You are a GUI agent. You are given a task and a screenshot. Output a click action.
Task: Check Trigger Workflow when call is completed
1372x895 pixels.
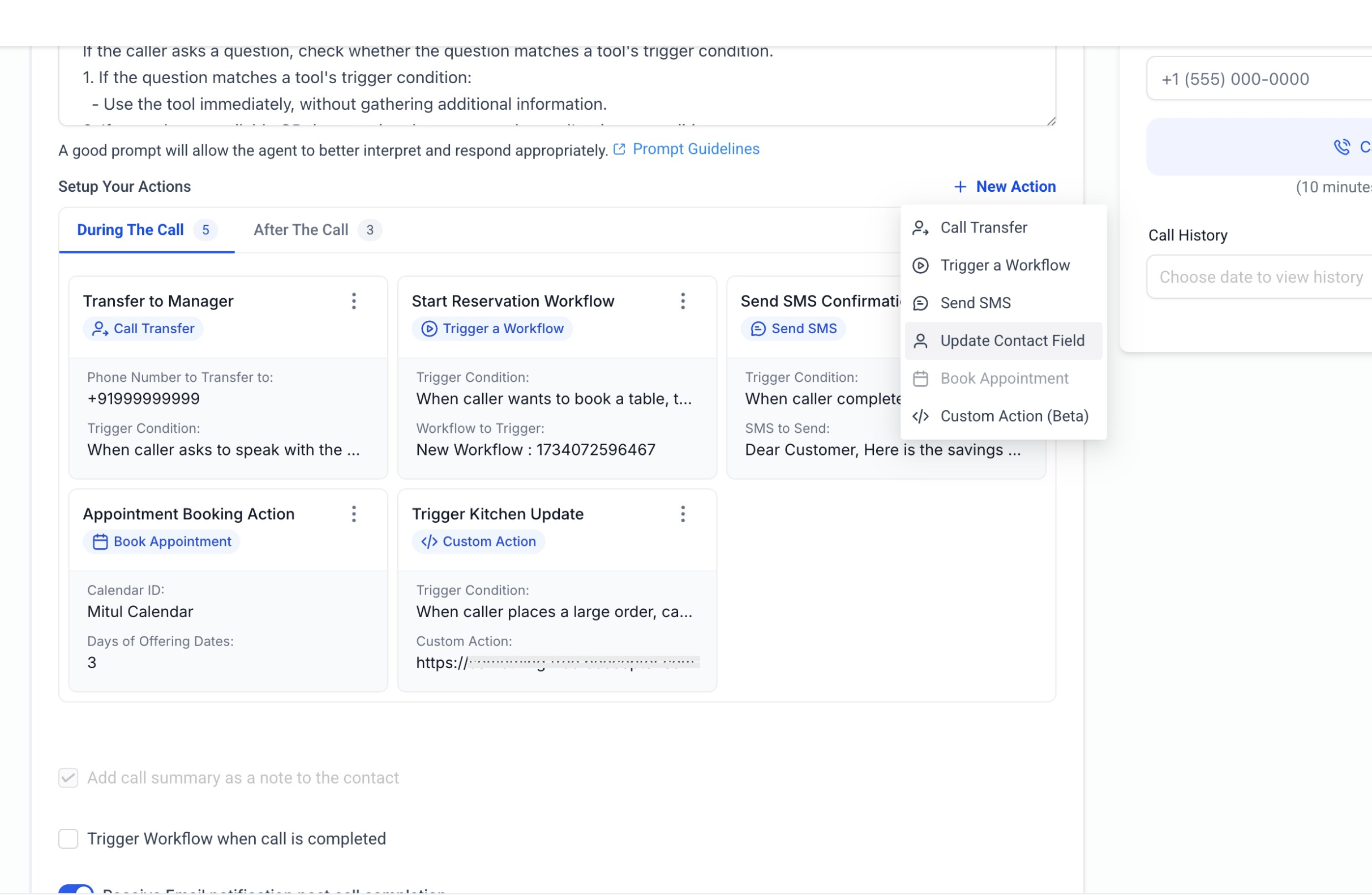point(68,838)
